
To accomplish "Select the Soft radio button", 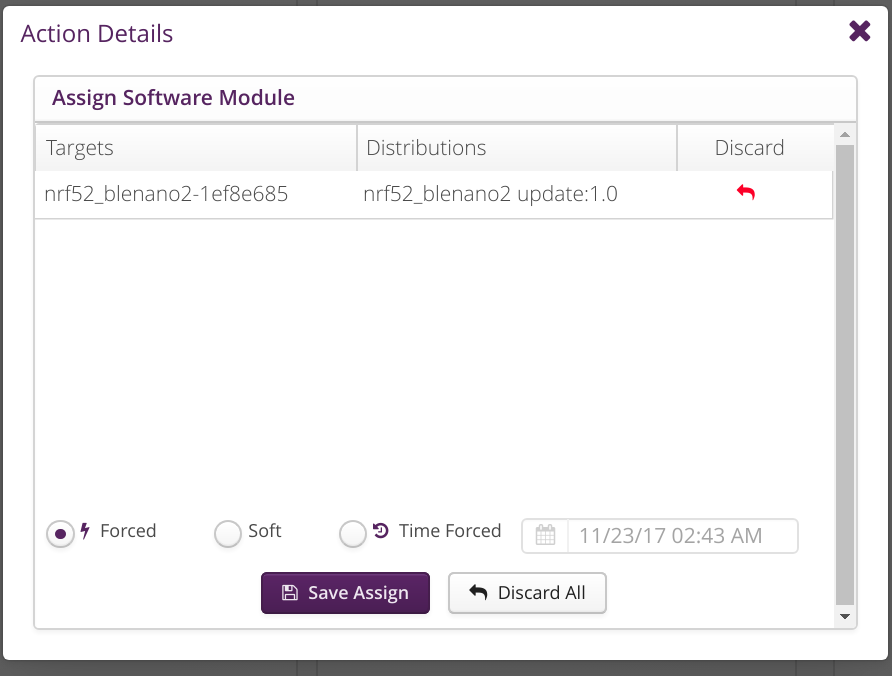I will 228,534.
